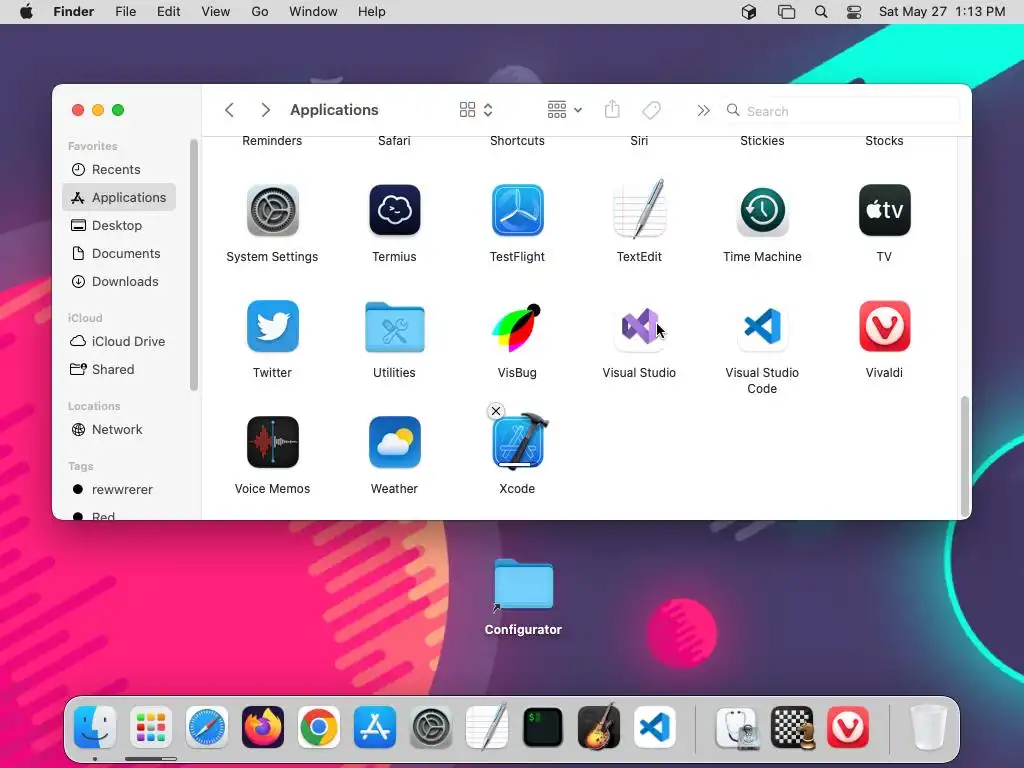This screenshot has width=1024, height=768.
Task: Select the TestFlight app icon
Action: pos(517,210)
